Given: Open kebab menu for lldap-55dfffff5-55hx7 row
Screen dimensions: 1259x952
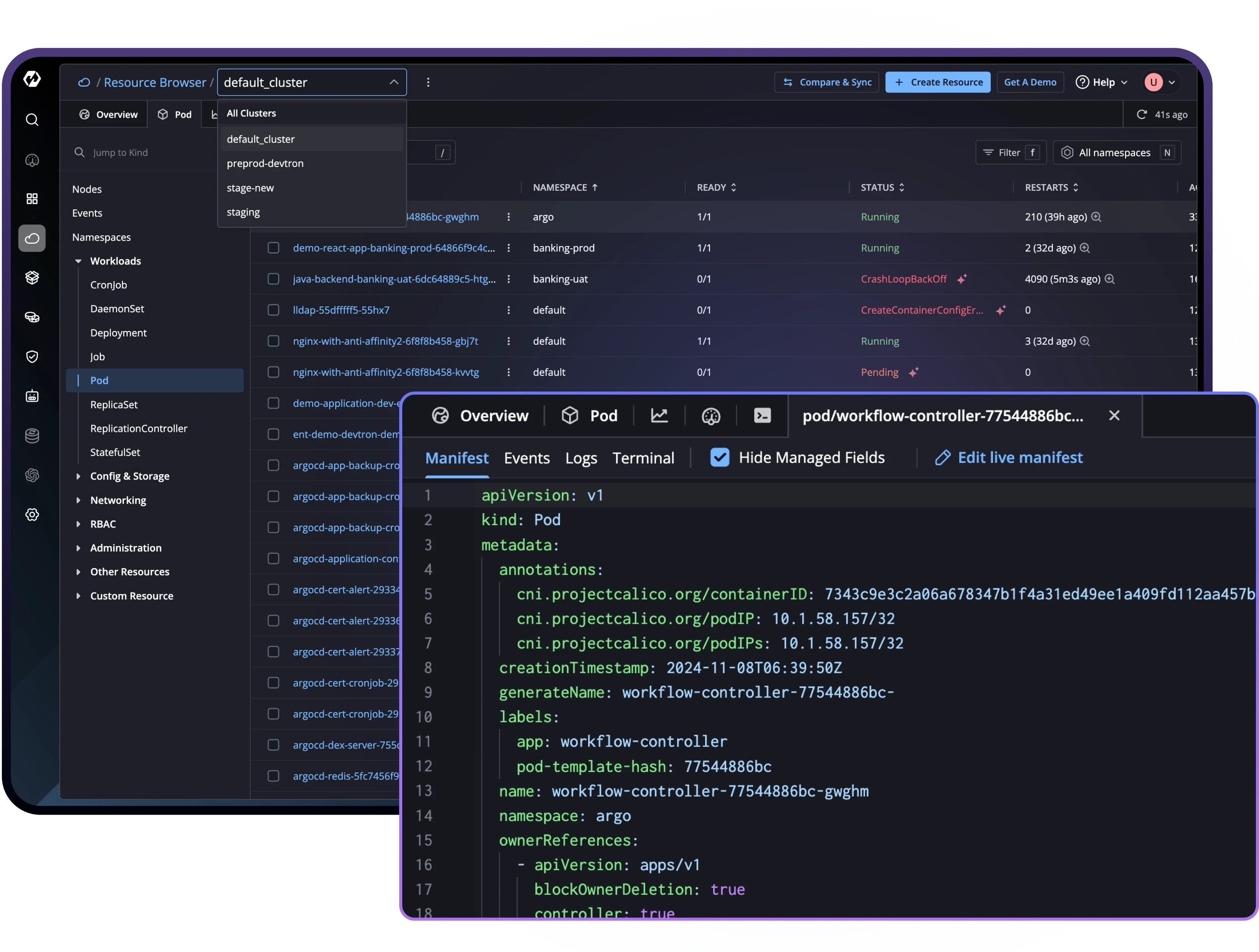Looking at the screenshot, I should click(508, 310).
